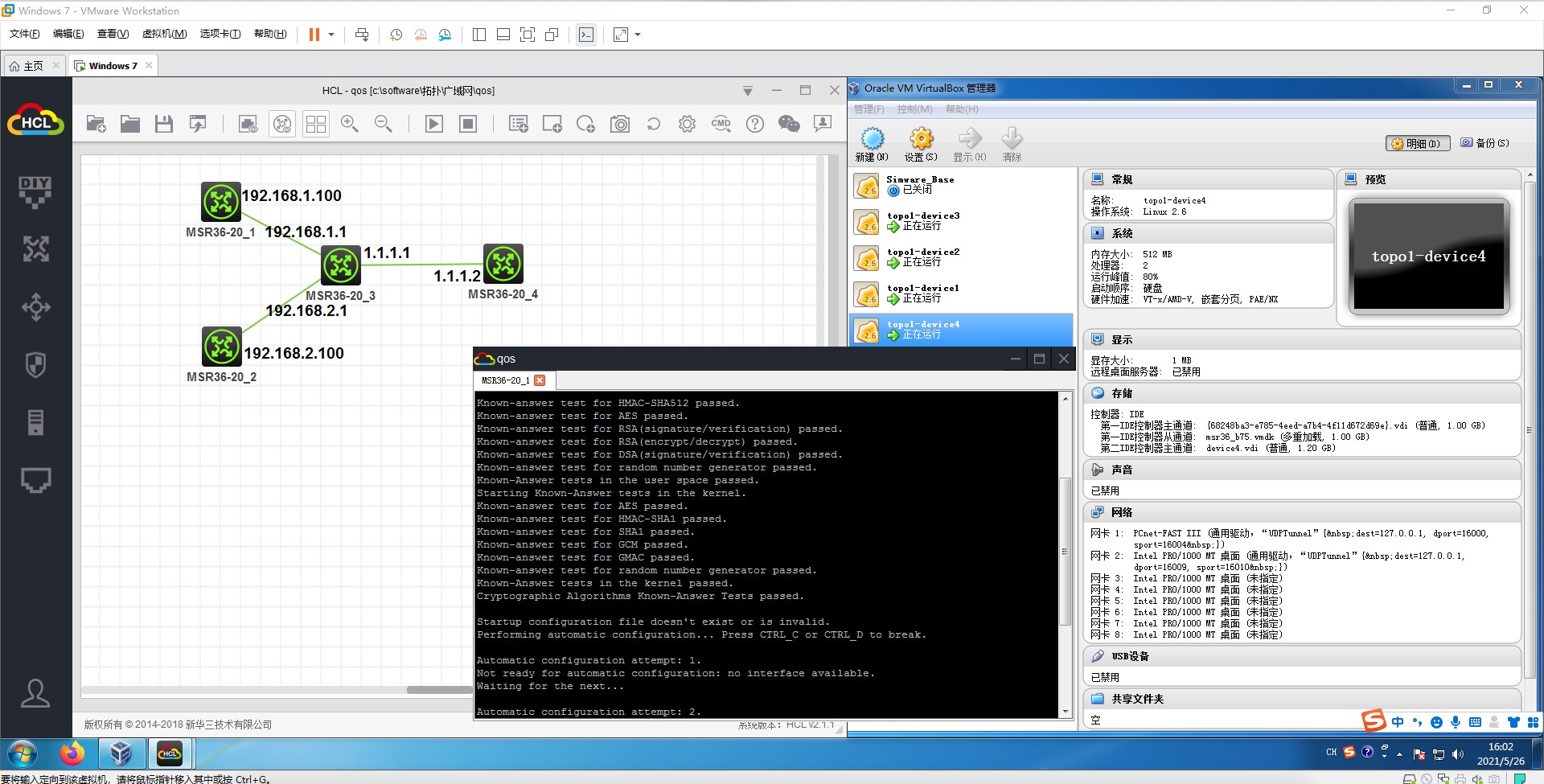Click the camera snapshot icon in HCL toolbar
The height and width of the screenshot is (784, 1544).
click(620, 124)
